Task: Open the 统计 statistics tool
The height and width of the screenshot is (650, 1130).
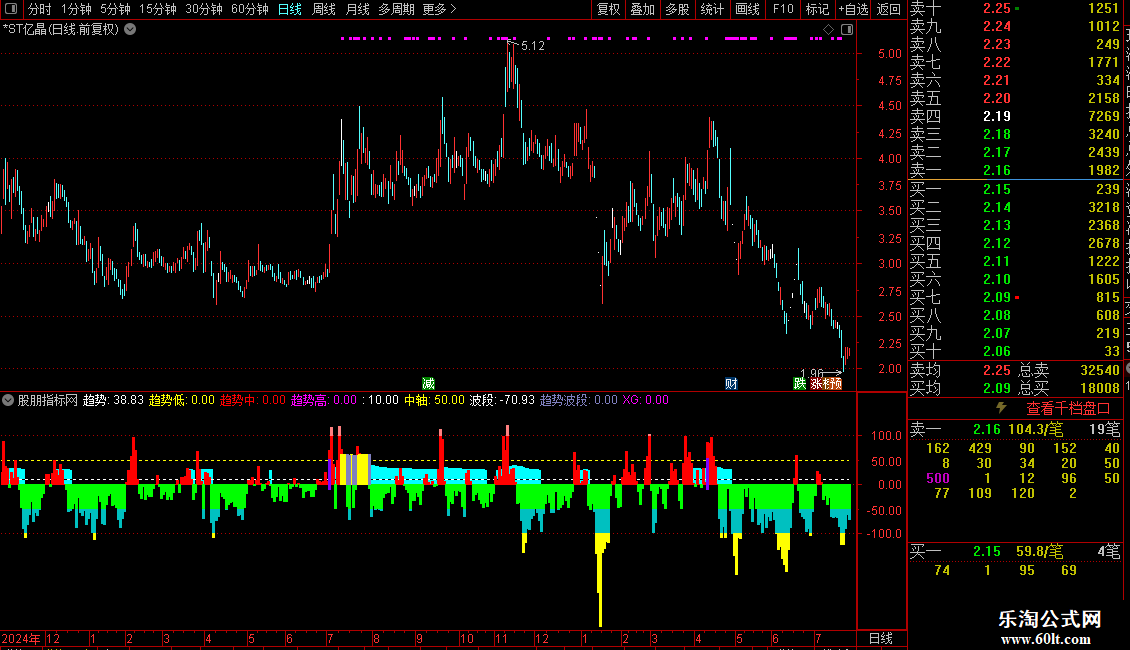Action: [x=712, y=9]
